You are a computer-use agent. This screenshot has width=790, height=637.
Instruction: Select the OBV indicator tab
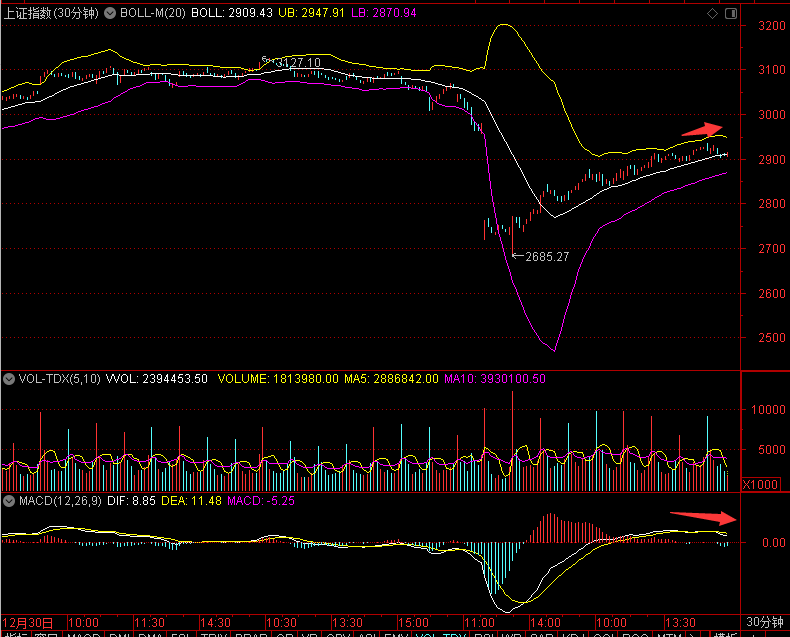pyautogui.click(x=340, y=634)
